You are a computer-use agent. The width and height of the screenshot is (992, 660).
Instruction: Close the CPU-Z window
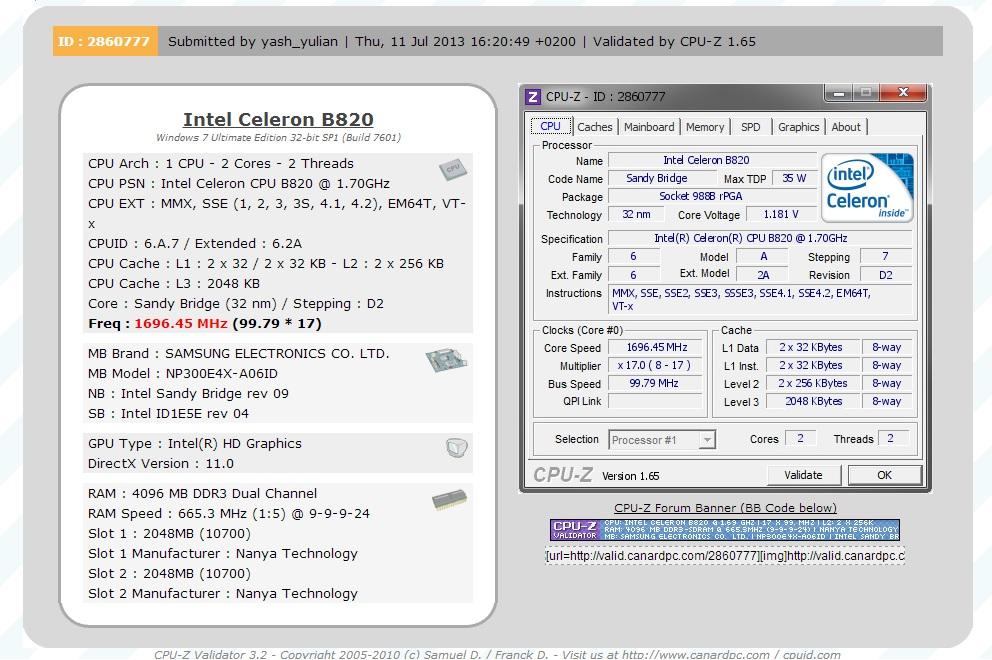point(903,92)
